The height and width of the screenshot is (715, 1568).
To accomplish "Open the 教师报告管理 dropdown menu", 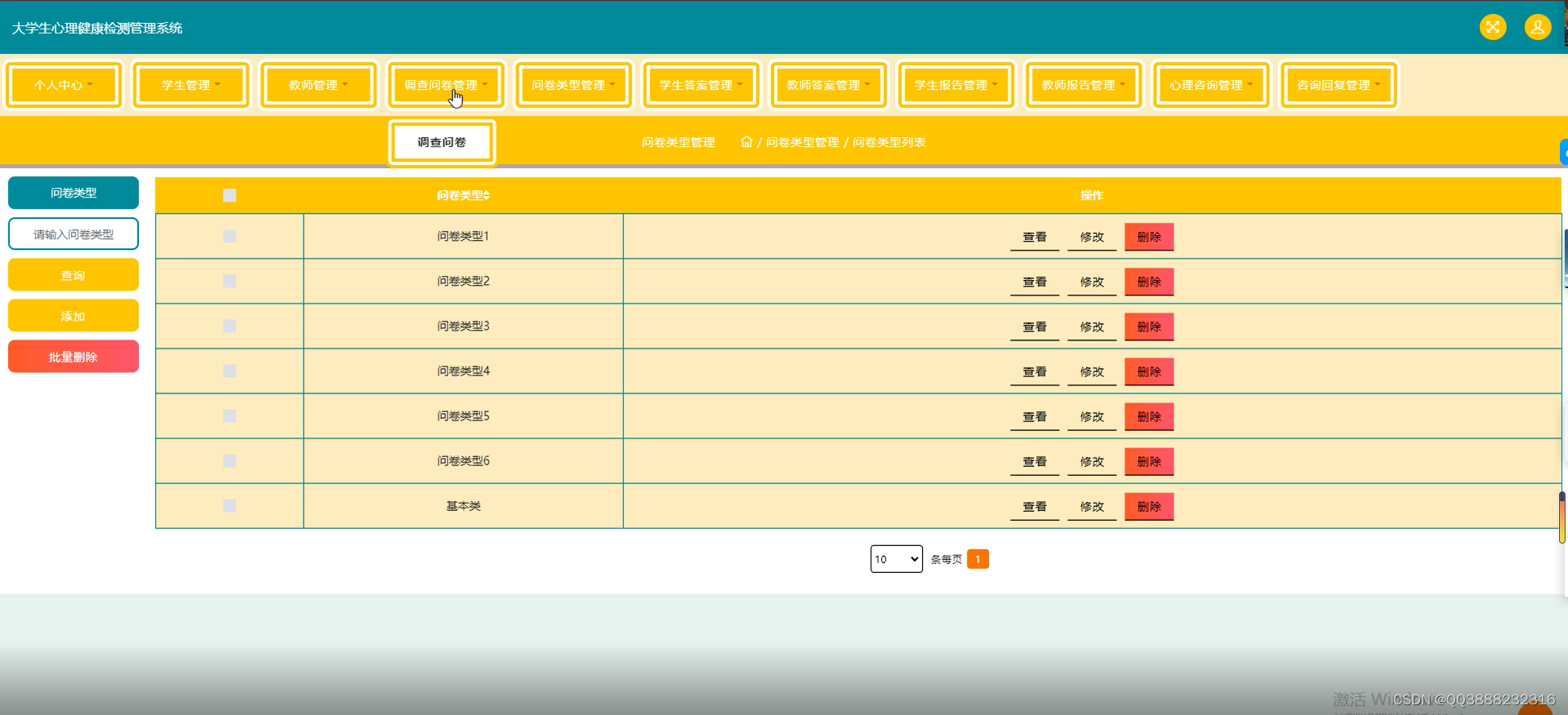I will [1083, 85].
